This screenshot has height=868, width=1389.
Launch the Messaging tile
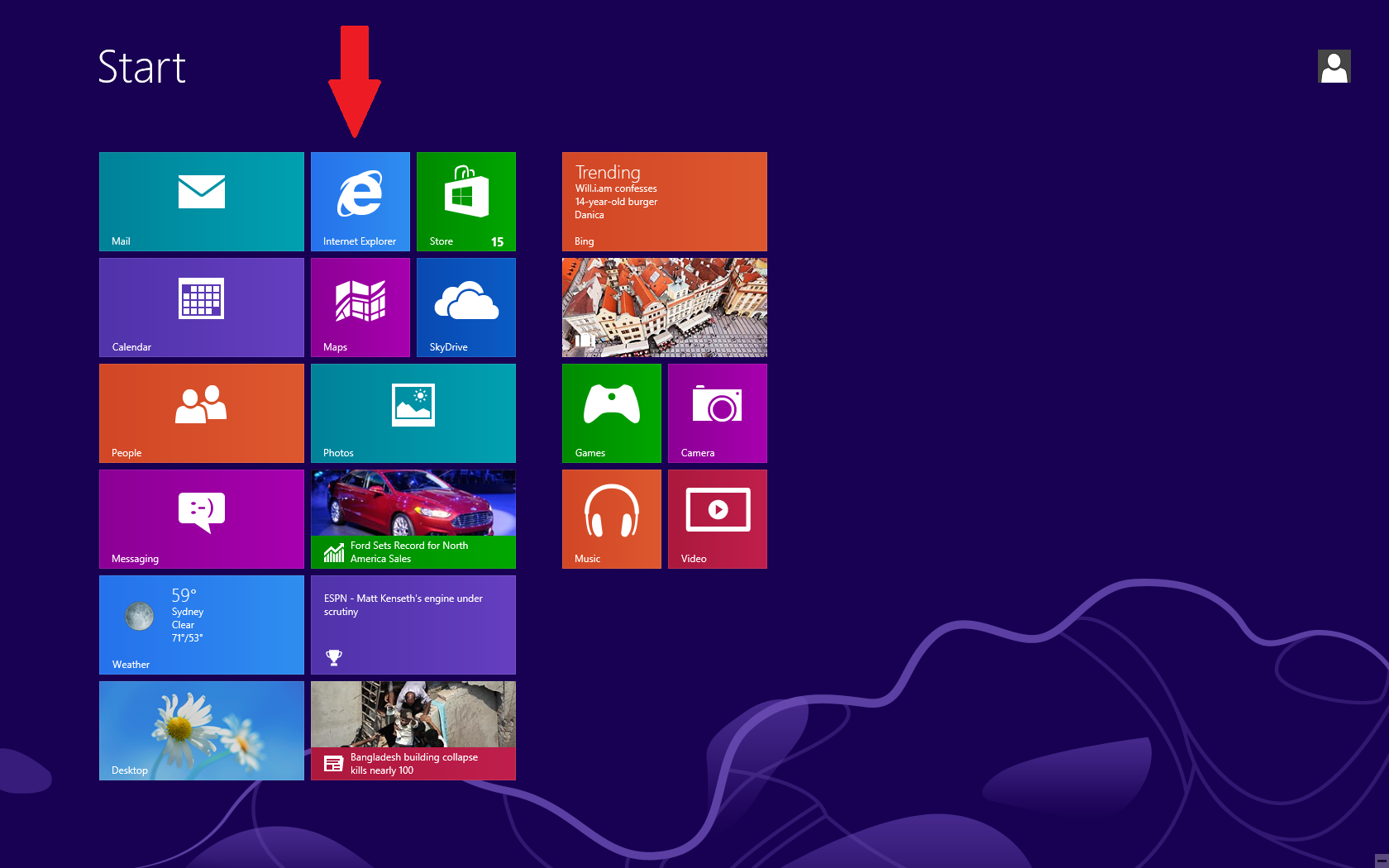click(x=201, y=518)
